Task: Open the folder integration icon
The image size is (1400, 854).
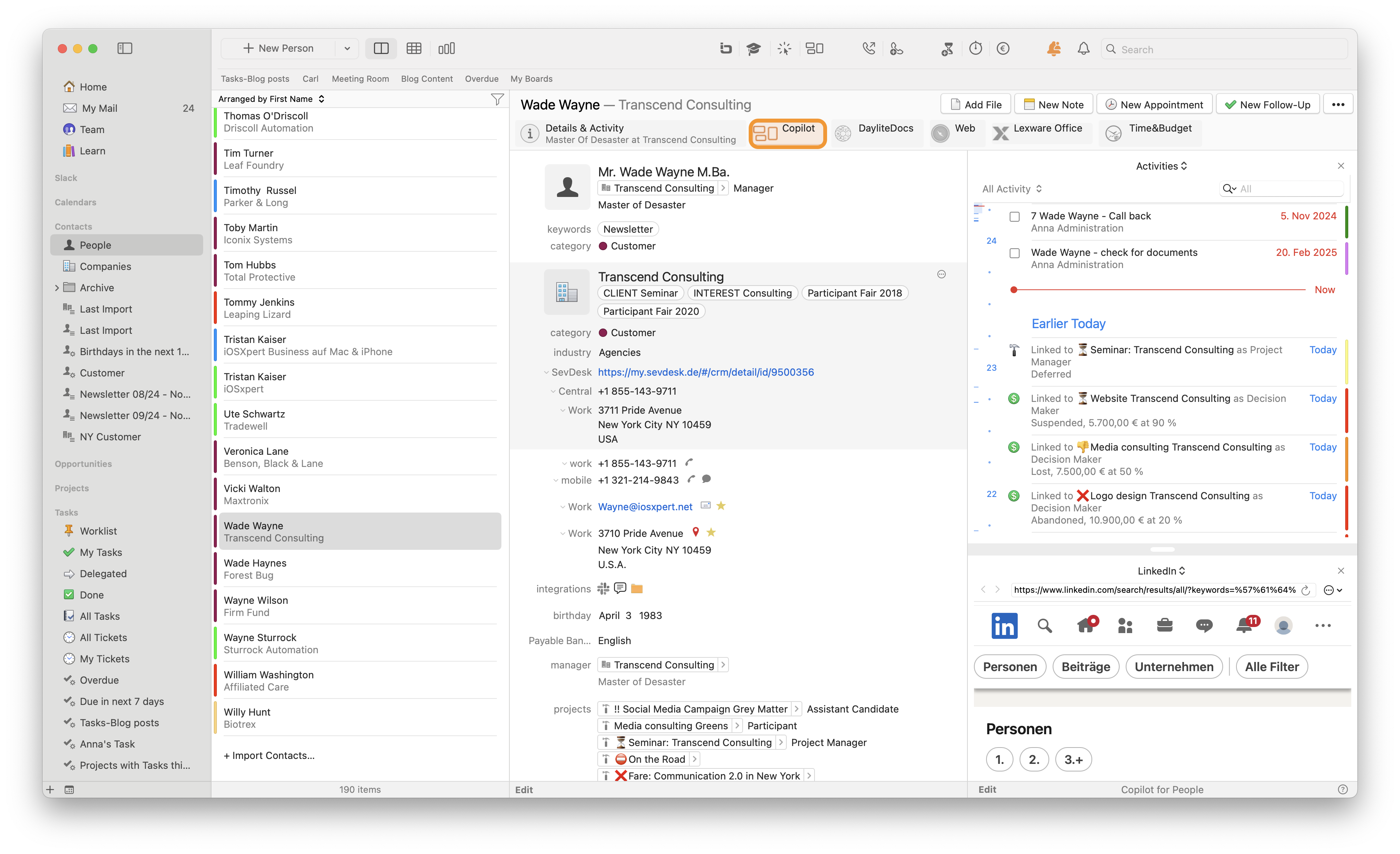Action: [636, 589]
